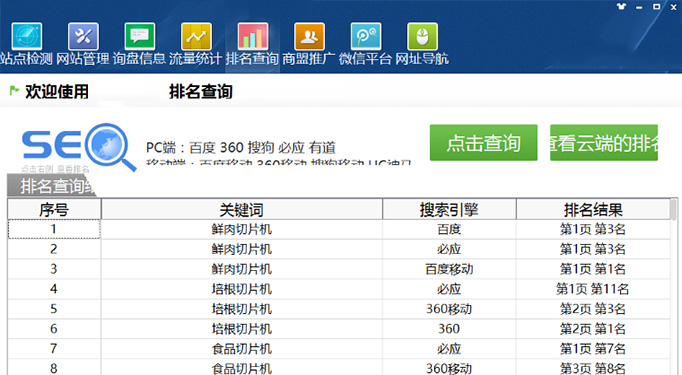Open the 商盟推广 people icon
Image resolution: width=682 pixels, height=375 pixels.
coord(309,37)
